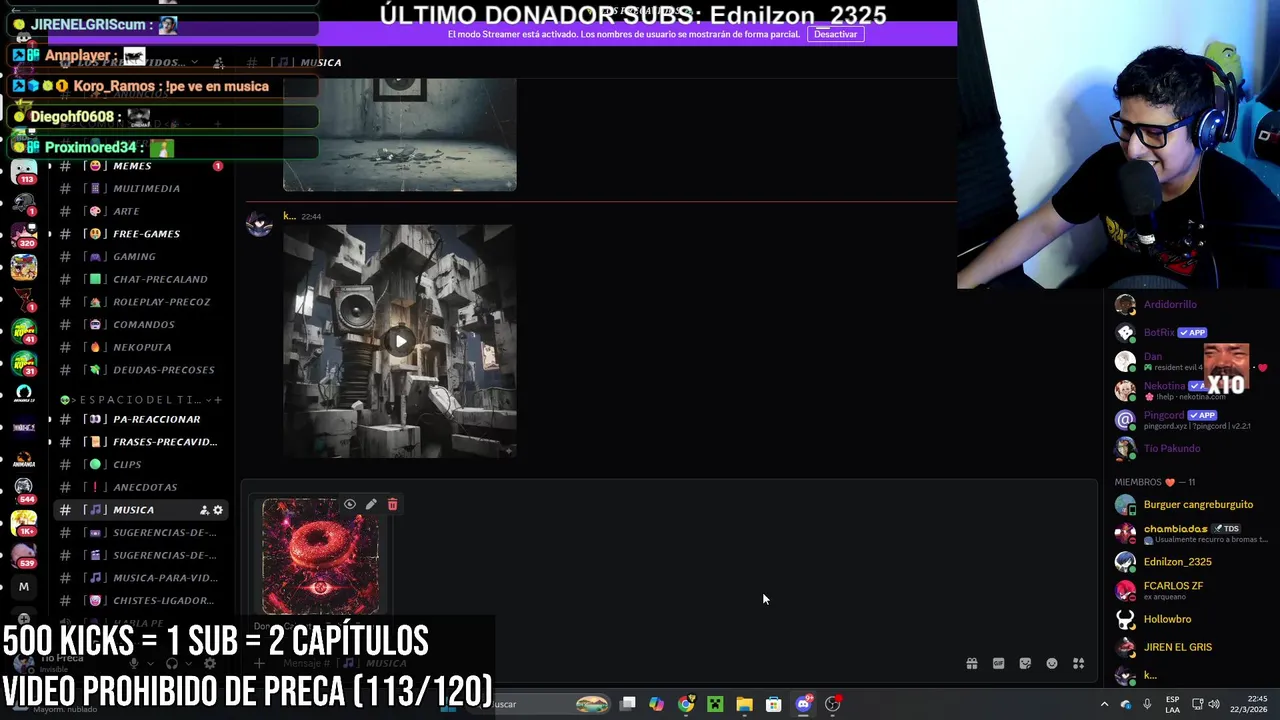Open the server icon with 41 badge
Viewport: 1280px width, 720px height.
(x=24, y=330)
